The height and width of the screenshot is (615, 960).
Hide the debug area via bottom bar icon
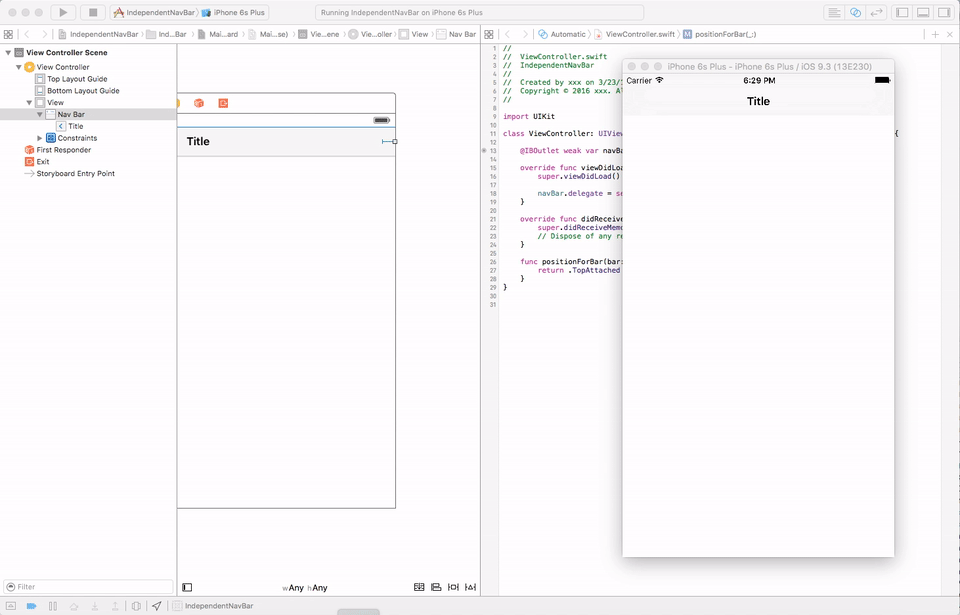point(11,606)
